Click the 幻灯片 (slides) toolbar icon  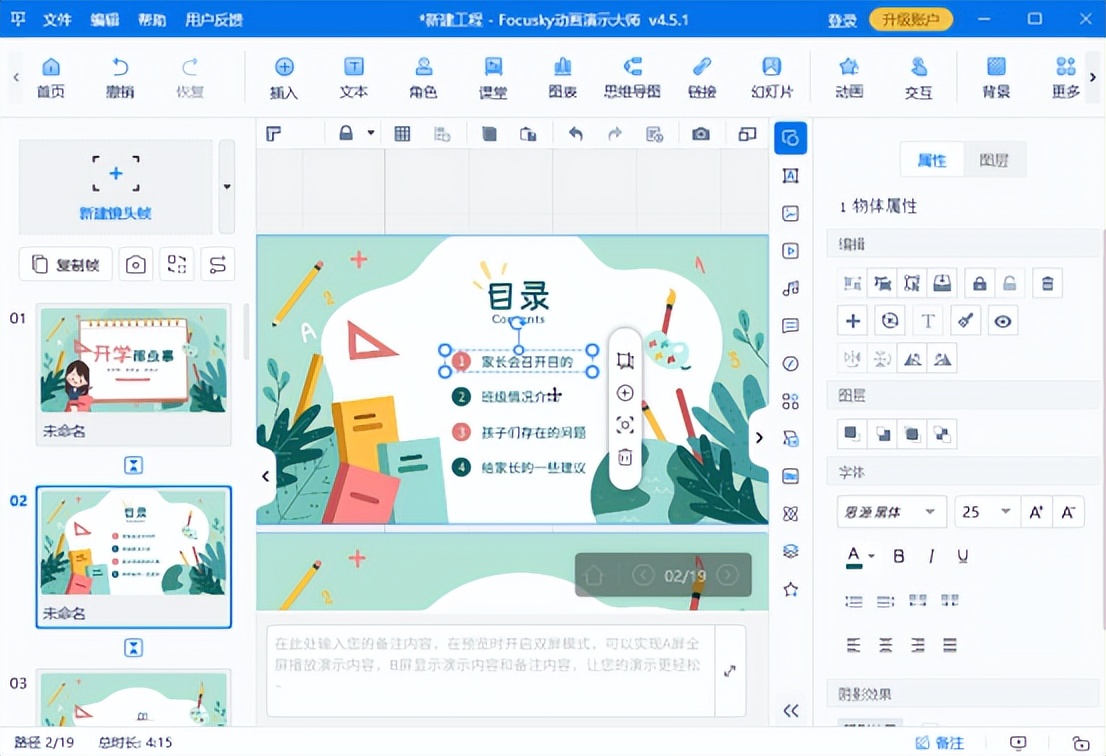(x=770, y=77)
